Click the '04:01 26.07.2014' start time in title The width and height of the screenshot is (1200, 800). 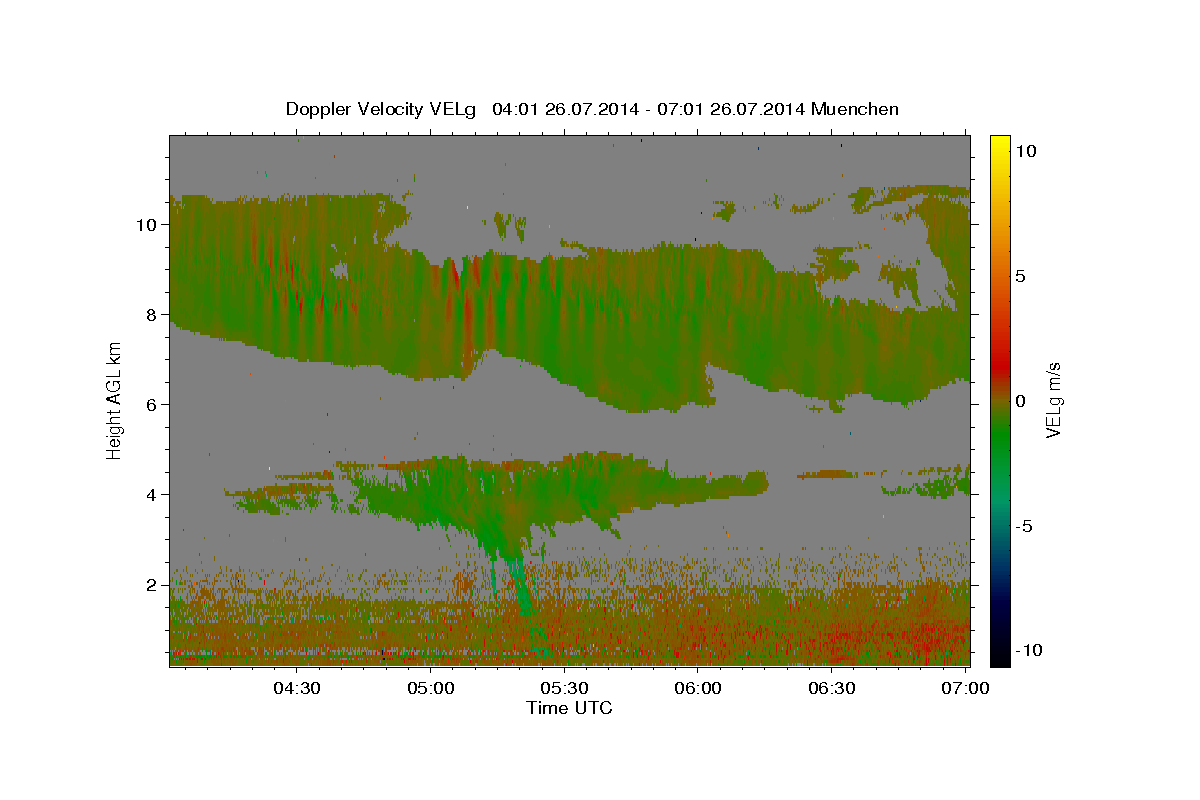(563, 109)
